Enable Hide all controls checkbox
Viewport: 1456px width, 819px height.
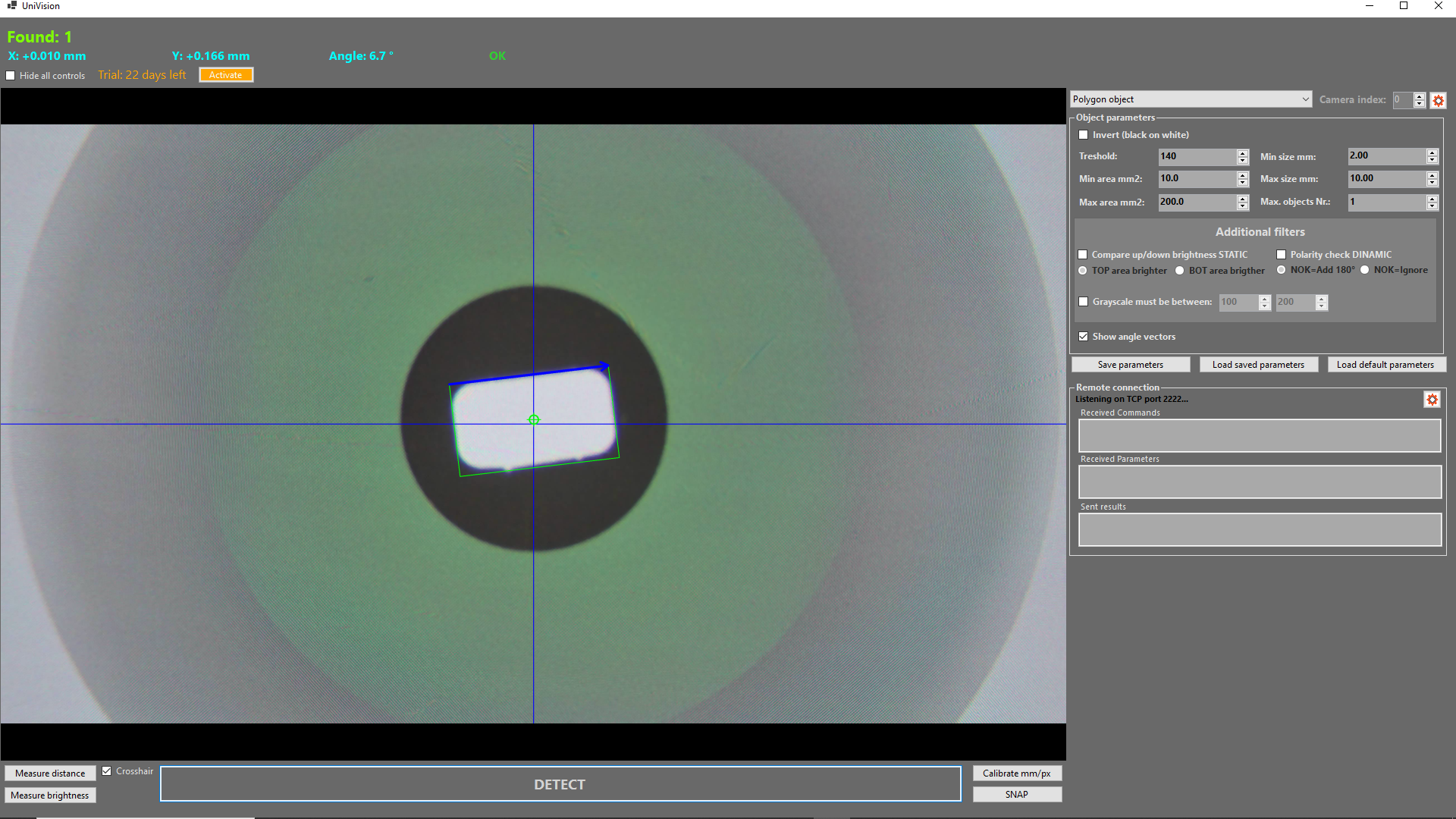[x=11, y=76]
